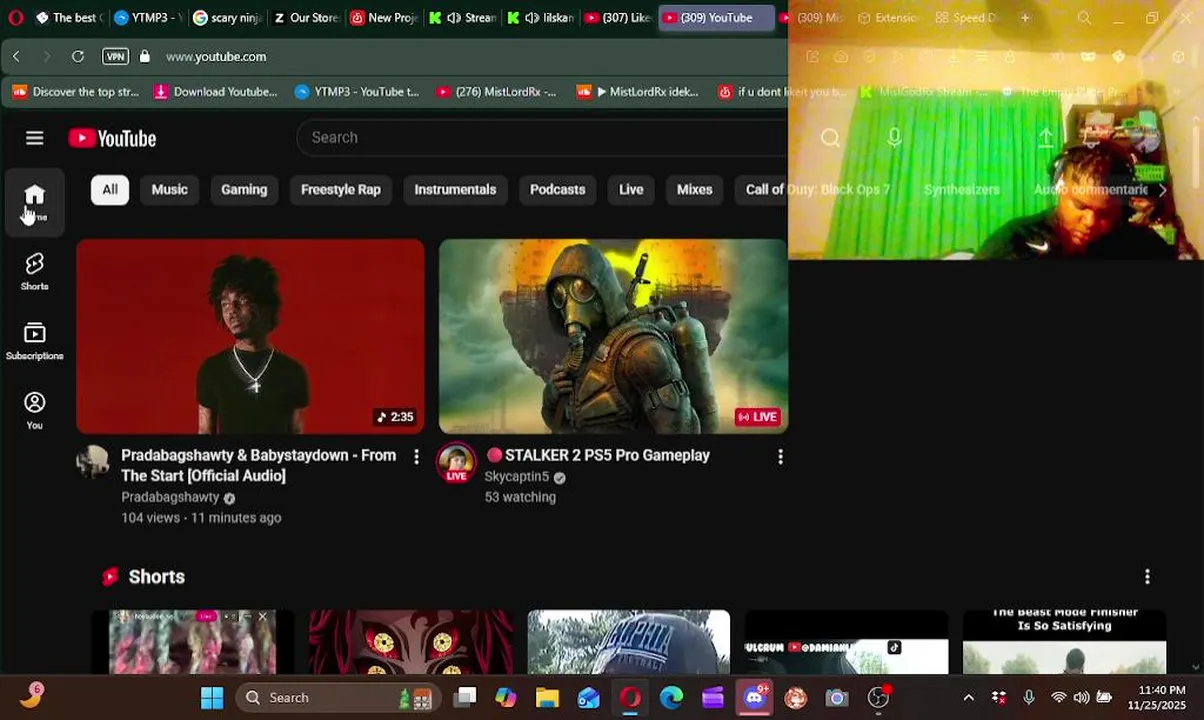The width and height of the screenshot is (1204, 720).
Task: Click Pradabagshawty channel avatar
Action: [93, 461]
